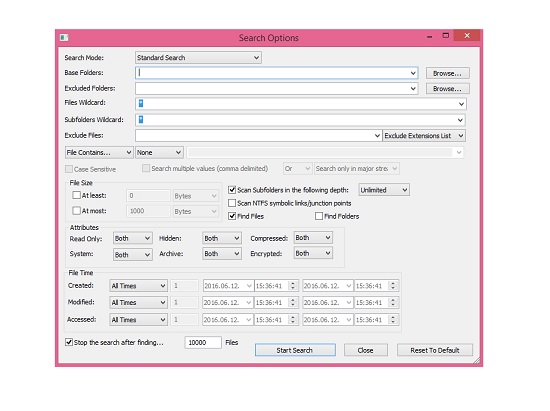Expand the File Contains dropdown
The width and height of the screenshot is (550, 411).
point(99,153)
